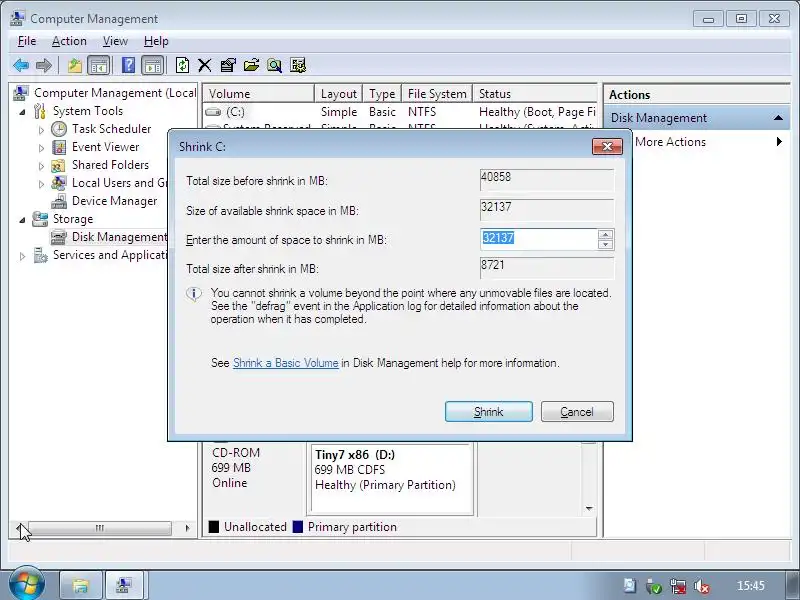
Task: Open the Action menu
Action: [x=69, y=41]
